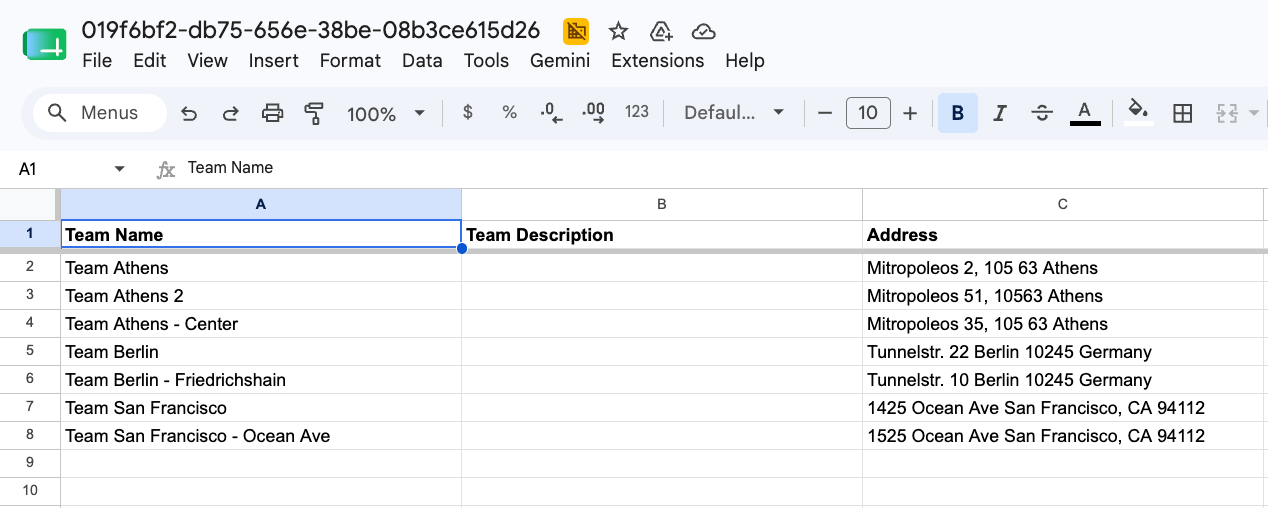Open the Insert menu

point(274,61)
